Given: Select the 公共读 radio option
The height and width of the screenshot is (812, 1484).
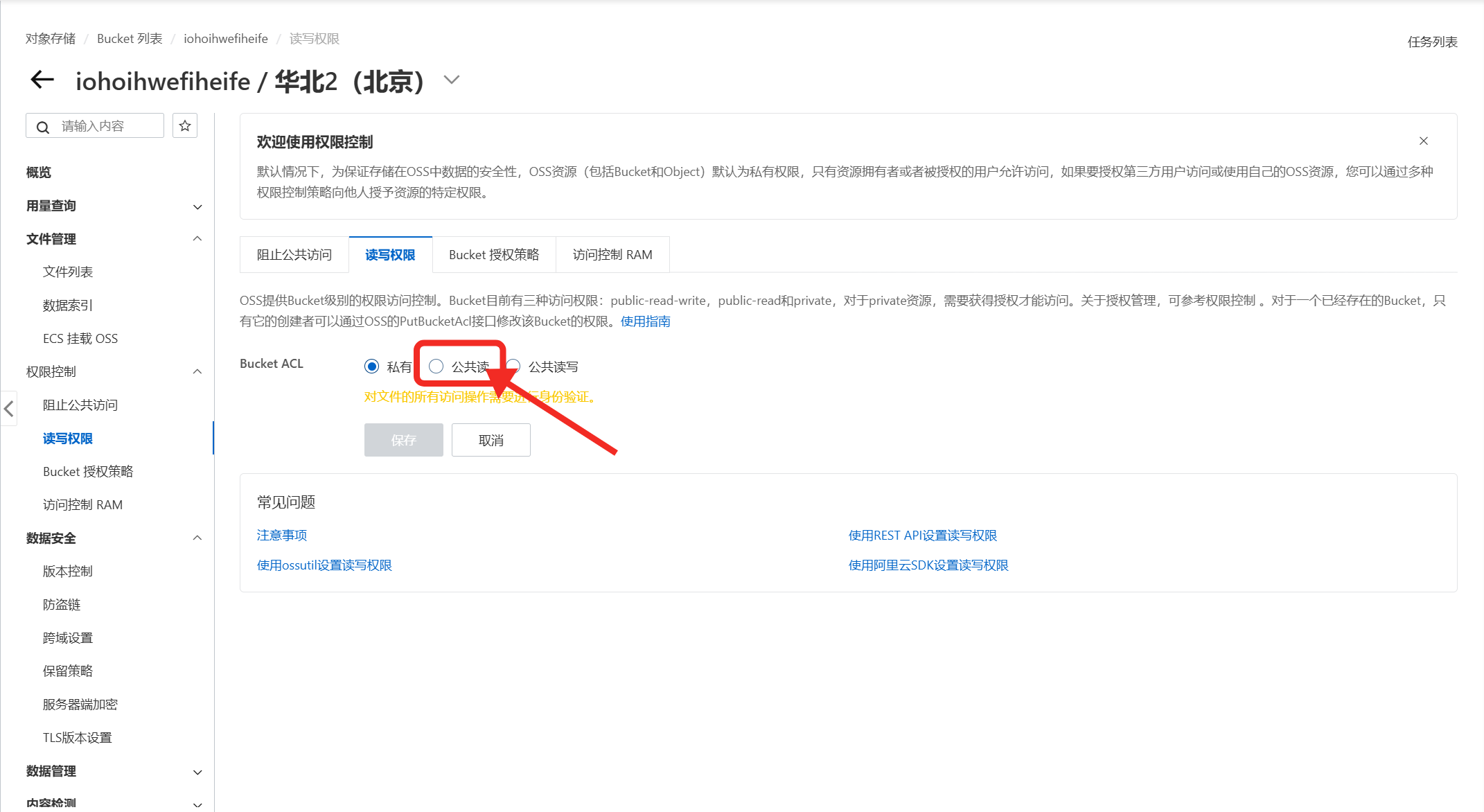Looking at the screenshot, I should pos(436,367).
